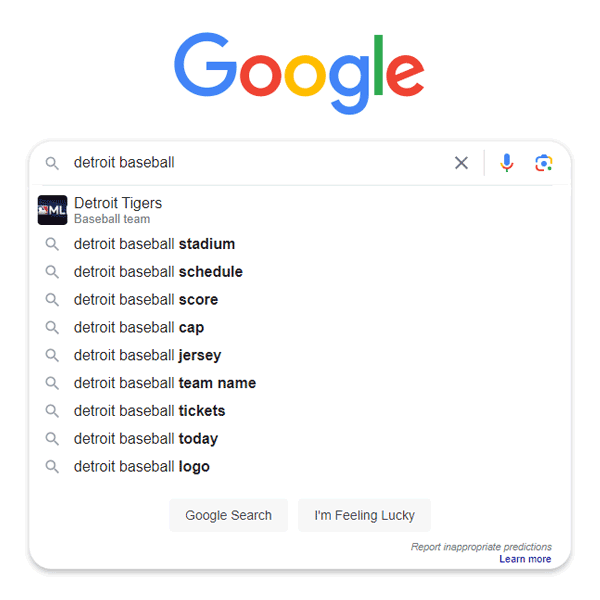The height and width of the screenshot is (600, 600).
Task: Click the magnifier icon in the search box
Action: [52, 163]
